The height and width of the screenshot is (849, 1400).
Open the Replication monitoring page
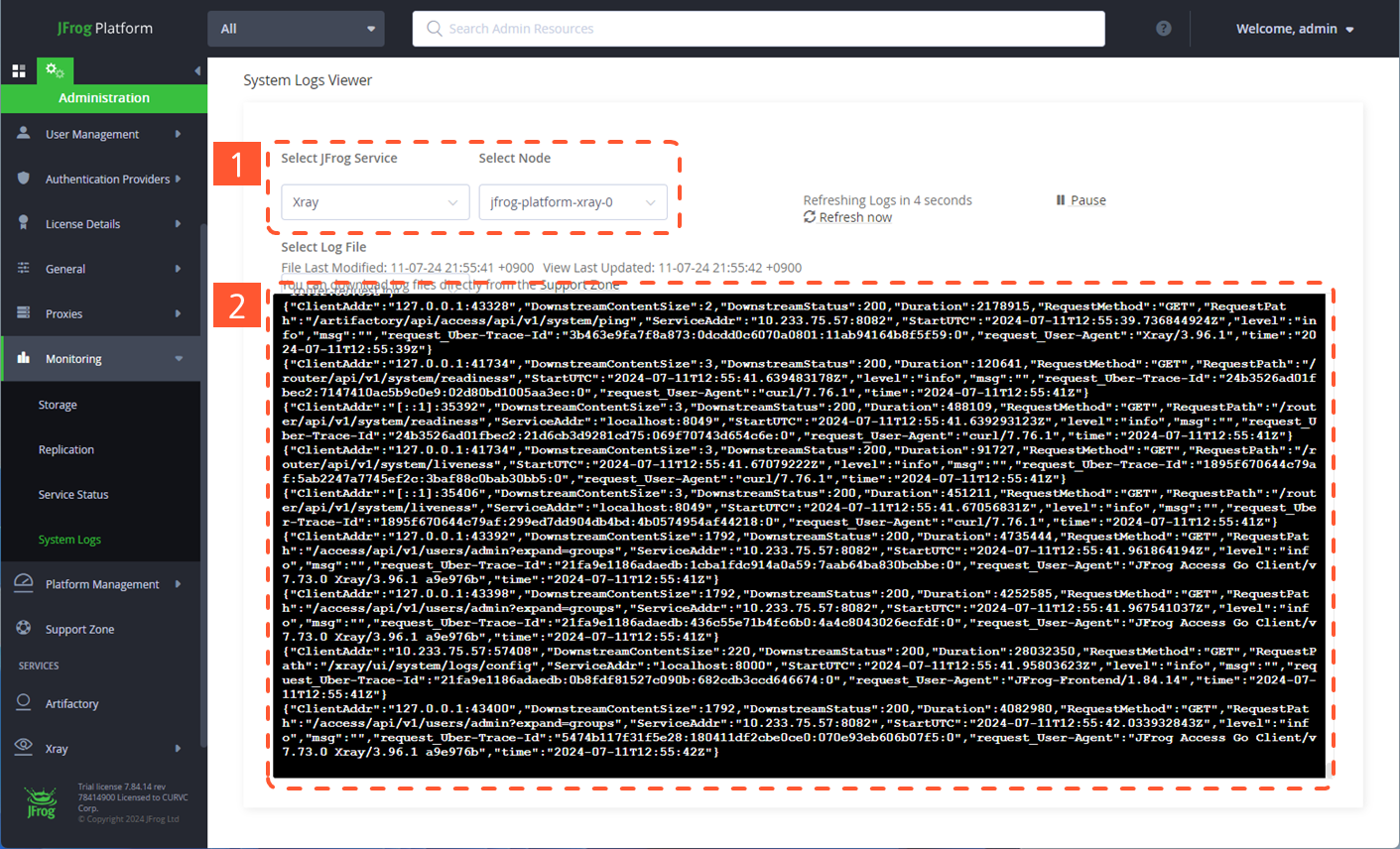coord(66,449)
